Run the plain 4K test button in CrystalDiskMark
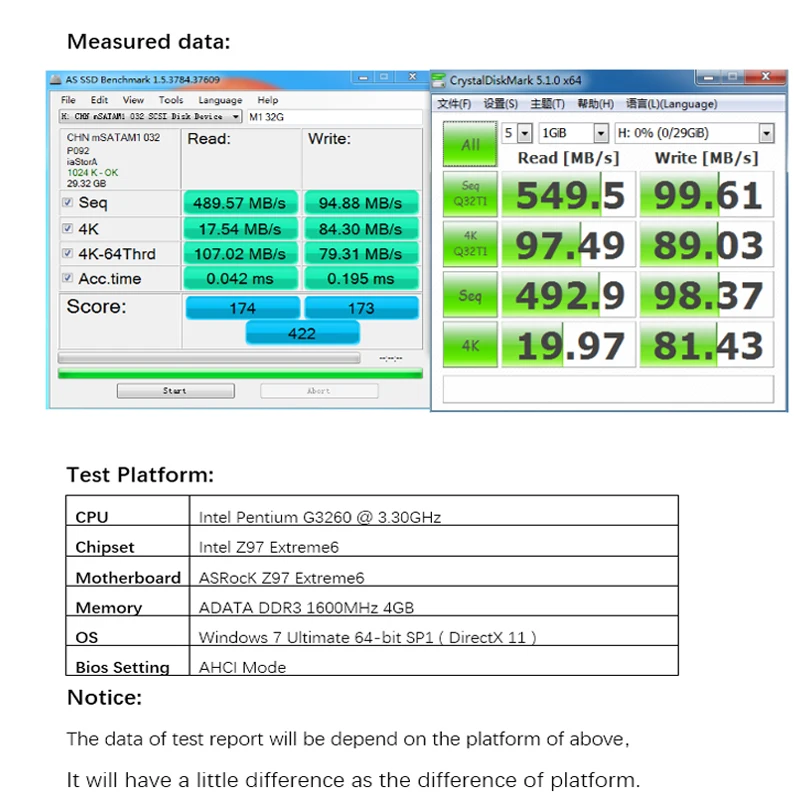Image resolution: width=800 pixels, height=800 pixels. click(x=470, y=344)
